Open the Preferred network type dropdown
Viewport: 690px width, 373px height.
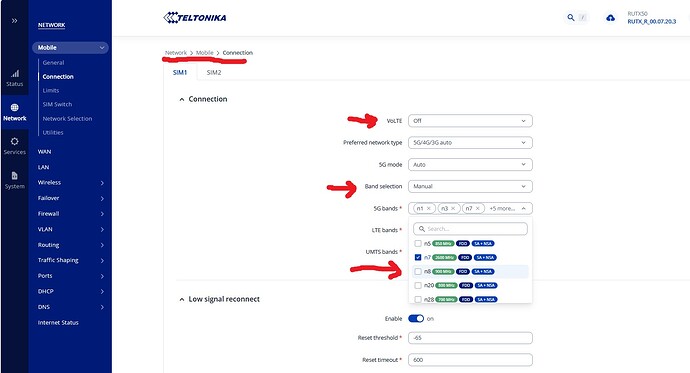click(470, 143)
